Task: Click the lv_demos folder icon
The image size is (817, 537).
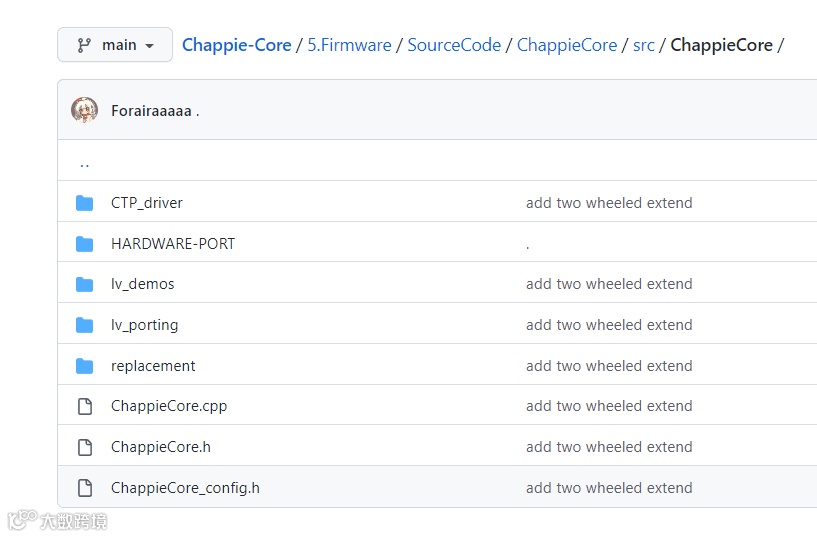Action: click(x=85, y=284)
